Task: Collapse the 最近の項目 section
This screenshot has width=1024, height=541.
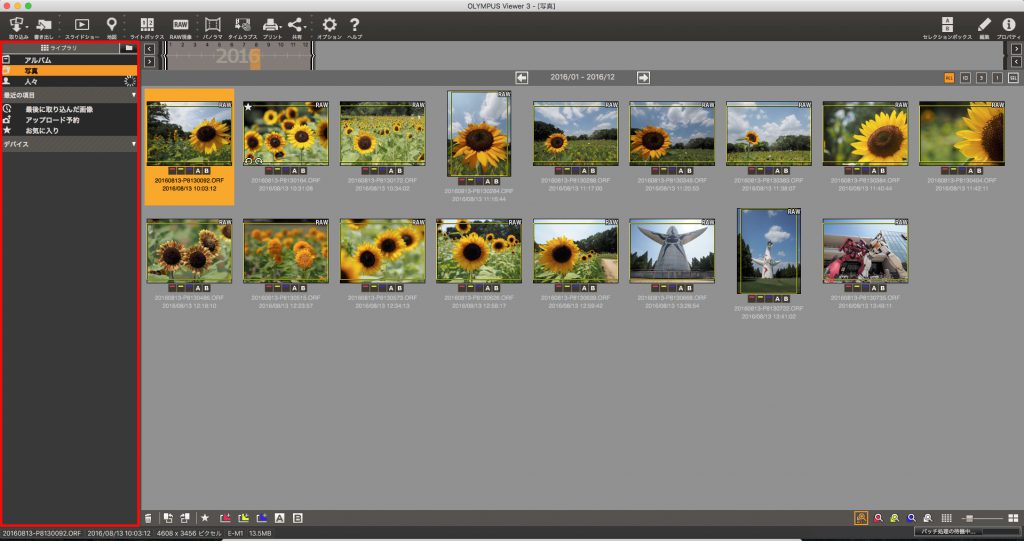Action: click(x=134, y=95)
